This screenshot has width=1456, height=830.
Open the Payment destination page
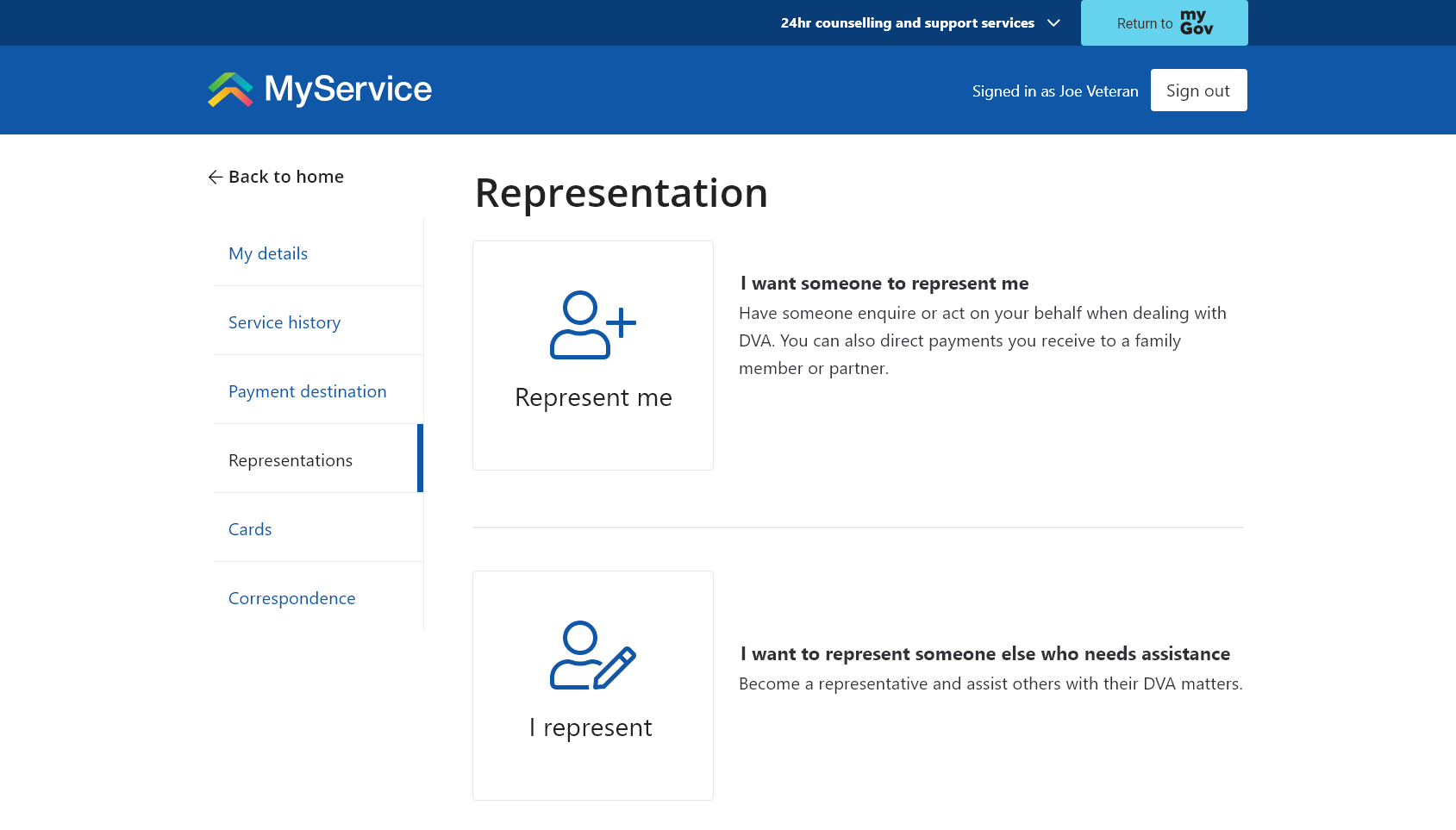click(x=307, y=390)
